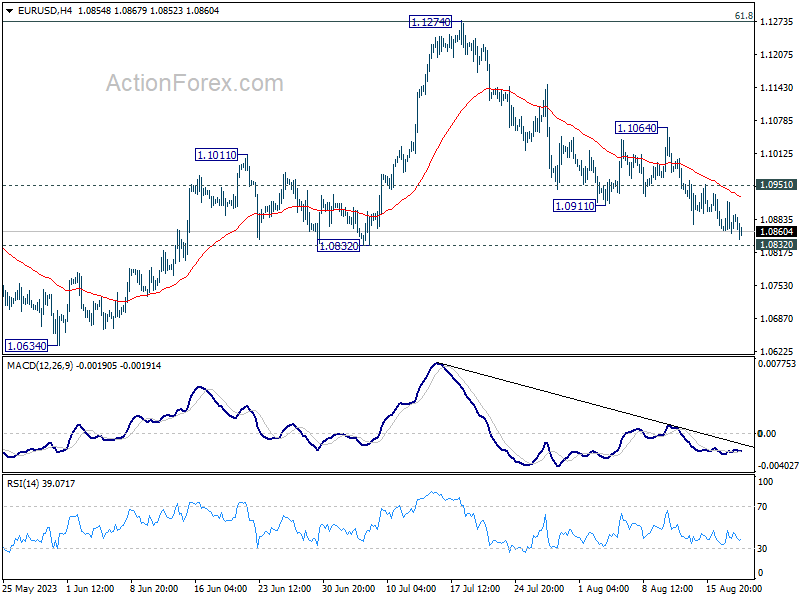Select the 1.12740 price label
The height and width of the screenshot is (600, 800).
coord(431,22)
